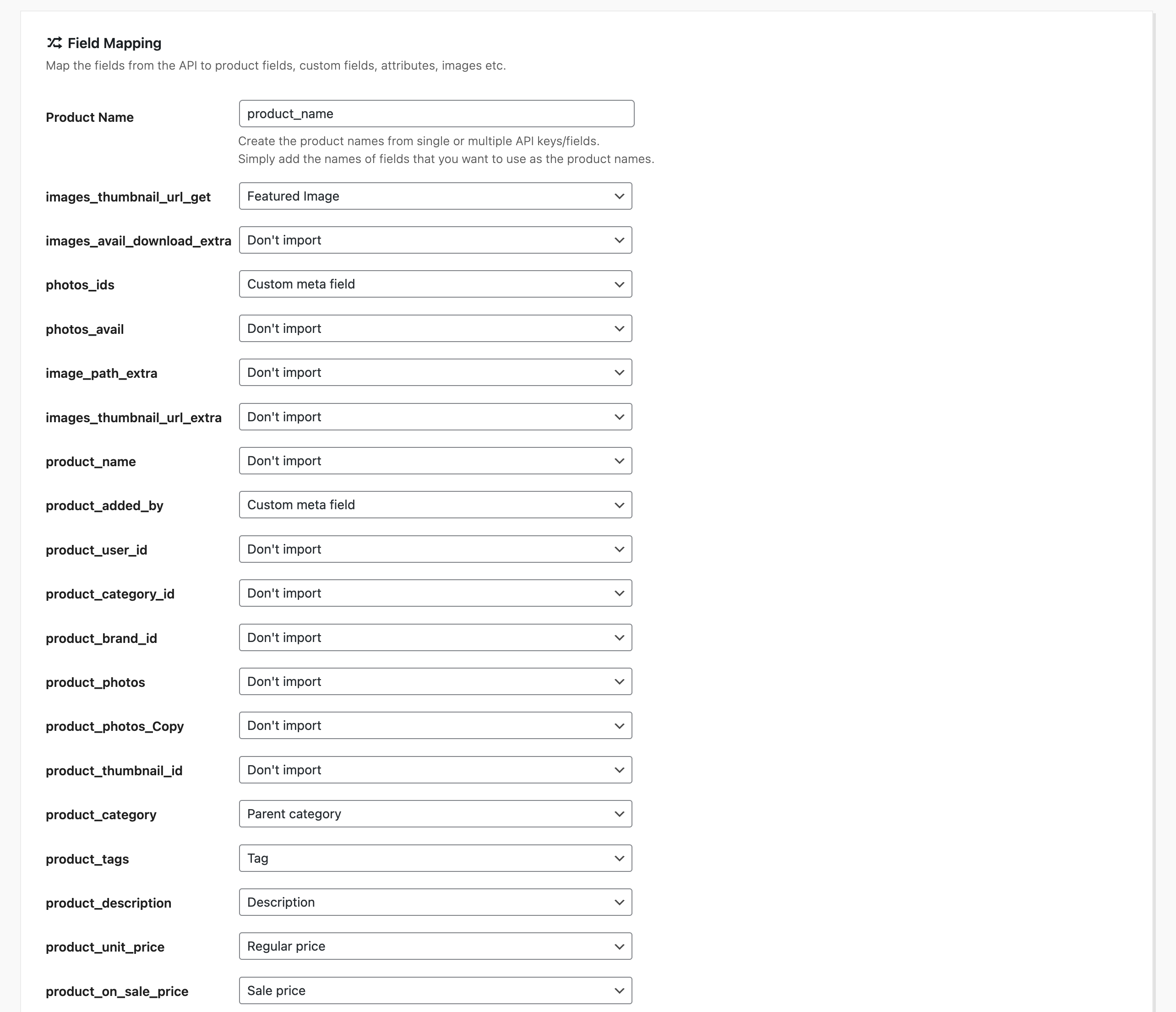Viewport: 1176px width, 1012px height.
Task: Change the product_tags Tag select
Action: (436, 858)
